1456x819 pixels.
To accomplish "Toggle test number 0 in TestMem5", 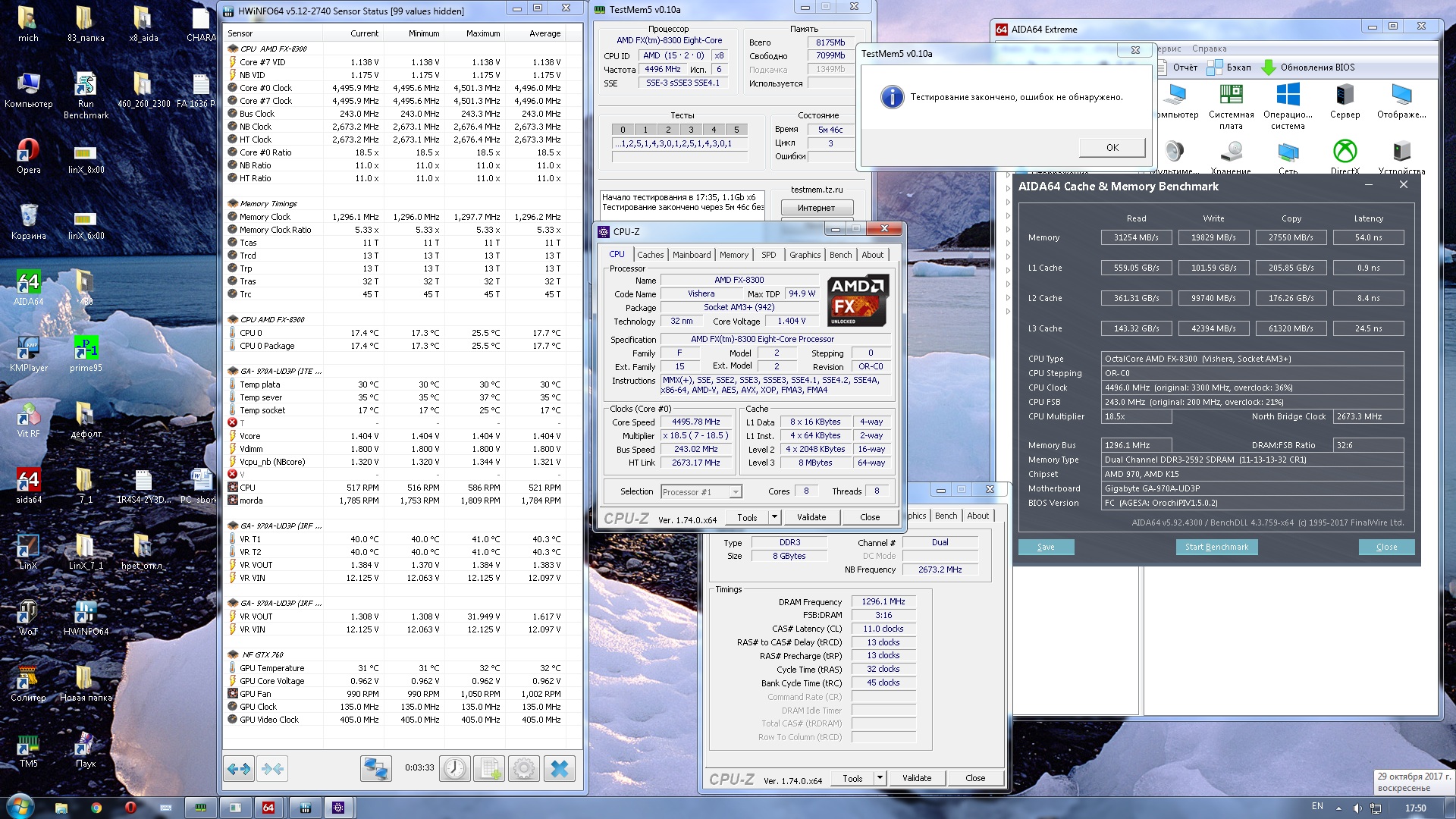I will click(x=623, y=130).
